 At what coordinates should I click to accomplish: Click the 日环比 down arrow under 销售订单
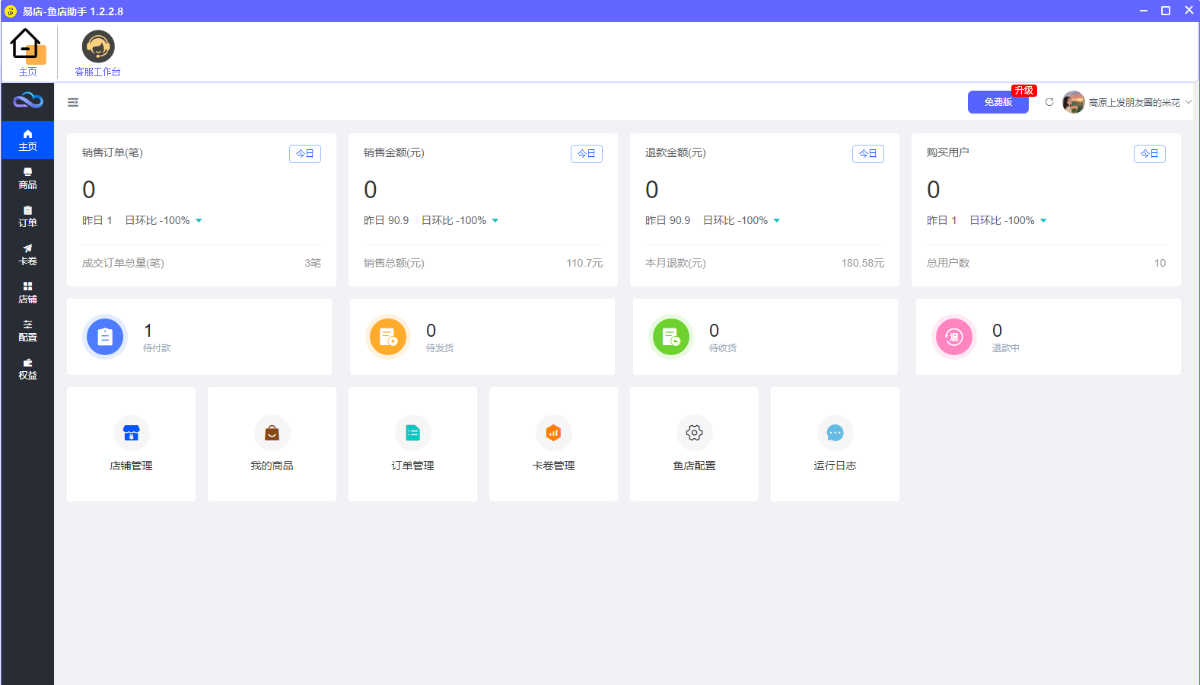click(199, 221)
